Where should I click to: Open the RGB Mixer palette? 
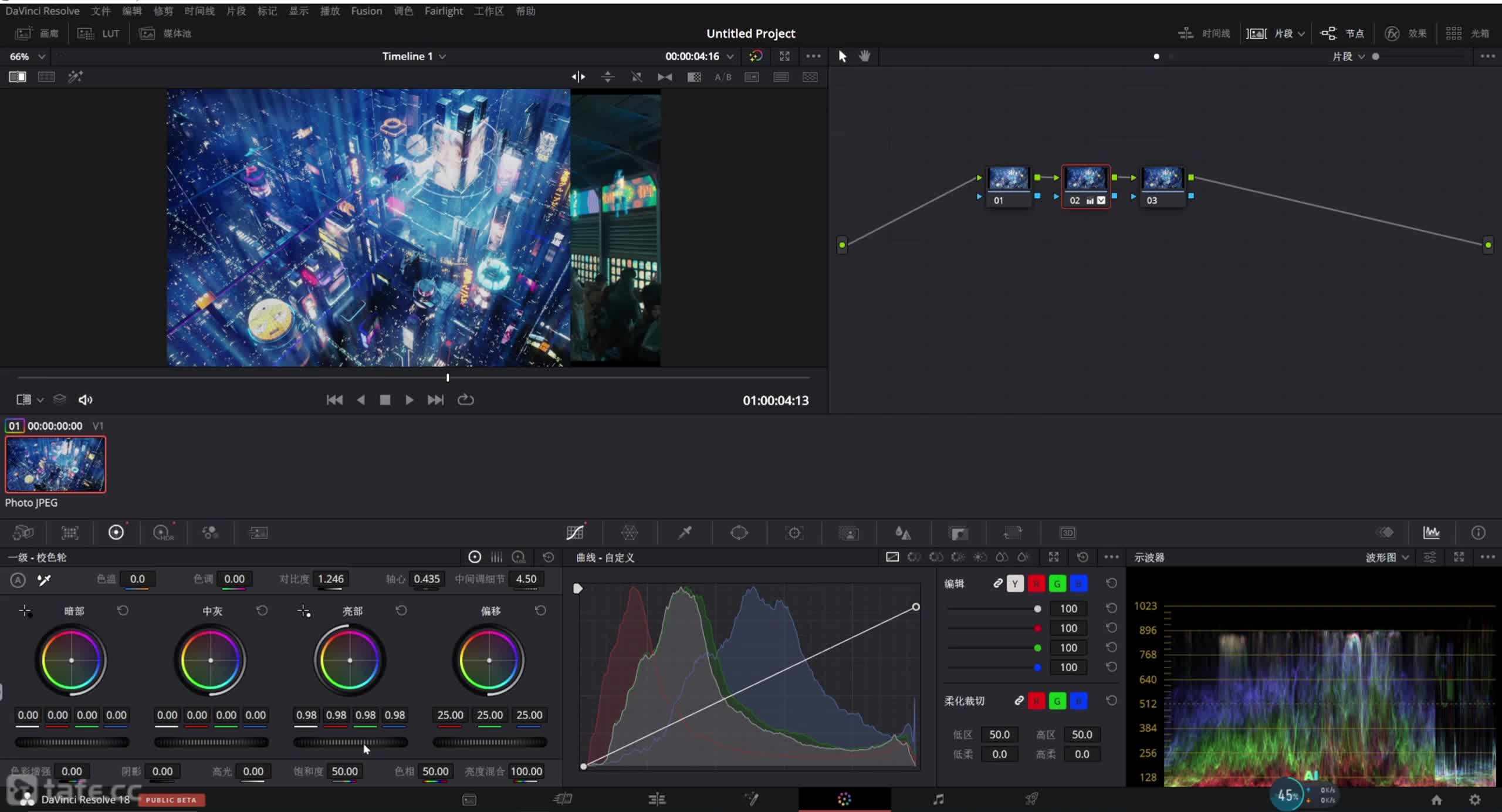(210, 533)
